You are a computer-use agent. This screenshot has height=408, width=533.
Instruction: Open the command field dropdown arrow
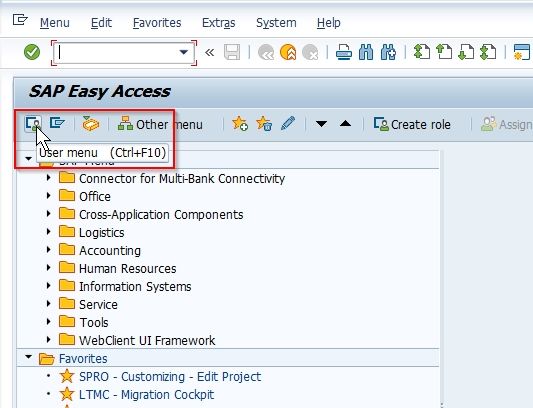(x=184, y=52)
